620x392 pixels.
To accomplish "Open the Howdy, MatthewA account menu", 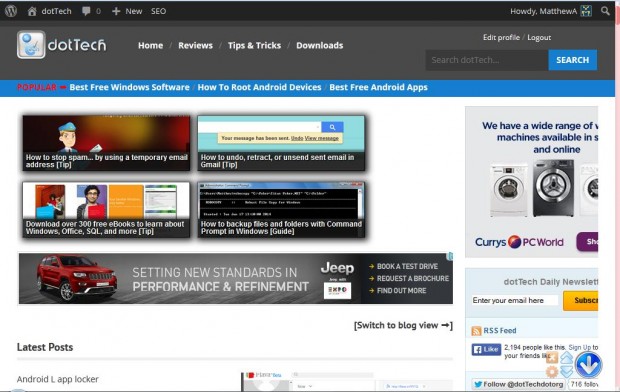I will click(550, 11).
